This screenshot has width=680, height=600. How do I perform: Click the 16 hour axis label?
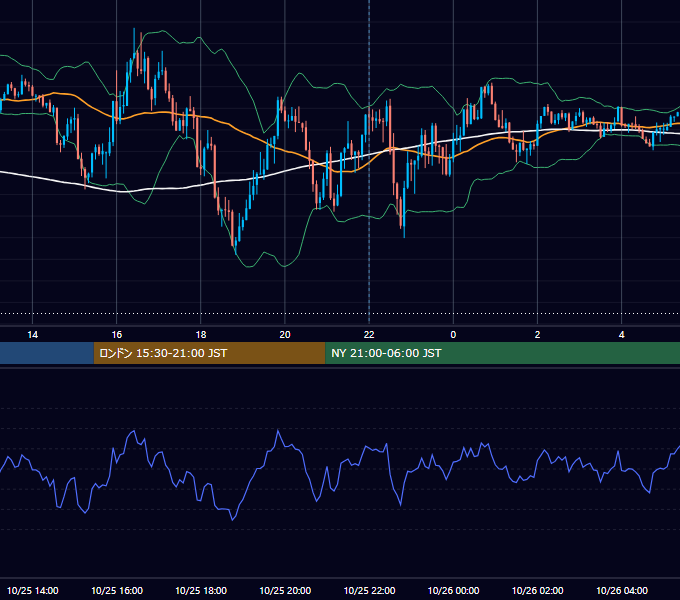[117, 335]
